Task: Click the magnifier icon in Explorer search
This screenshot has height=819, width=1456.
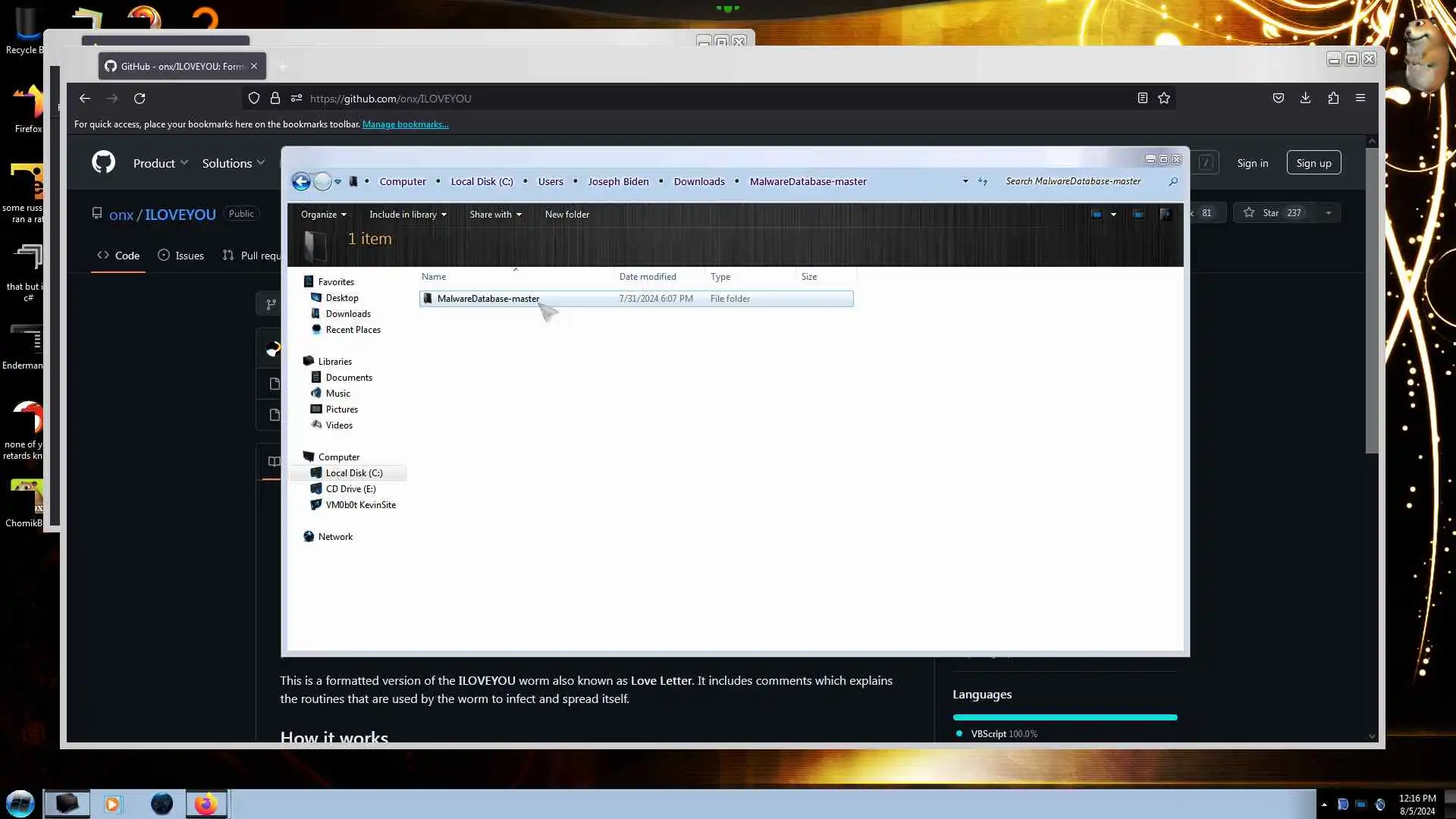Action: pyautogui.click(x=1173, y=182)
